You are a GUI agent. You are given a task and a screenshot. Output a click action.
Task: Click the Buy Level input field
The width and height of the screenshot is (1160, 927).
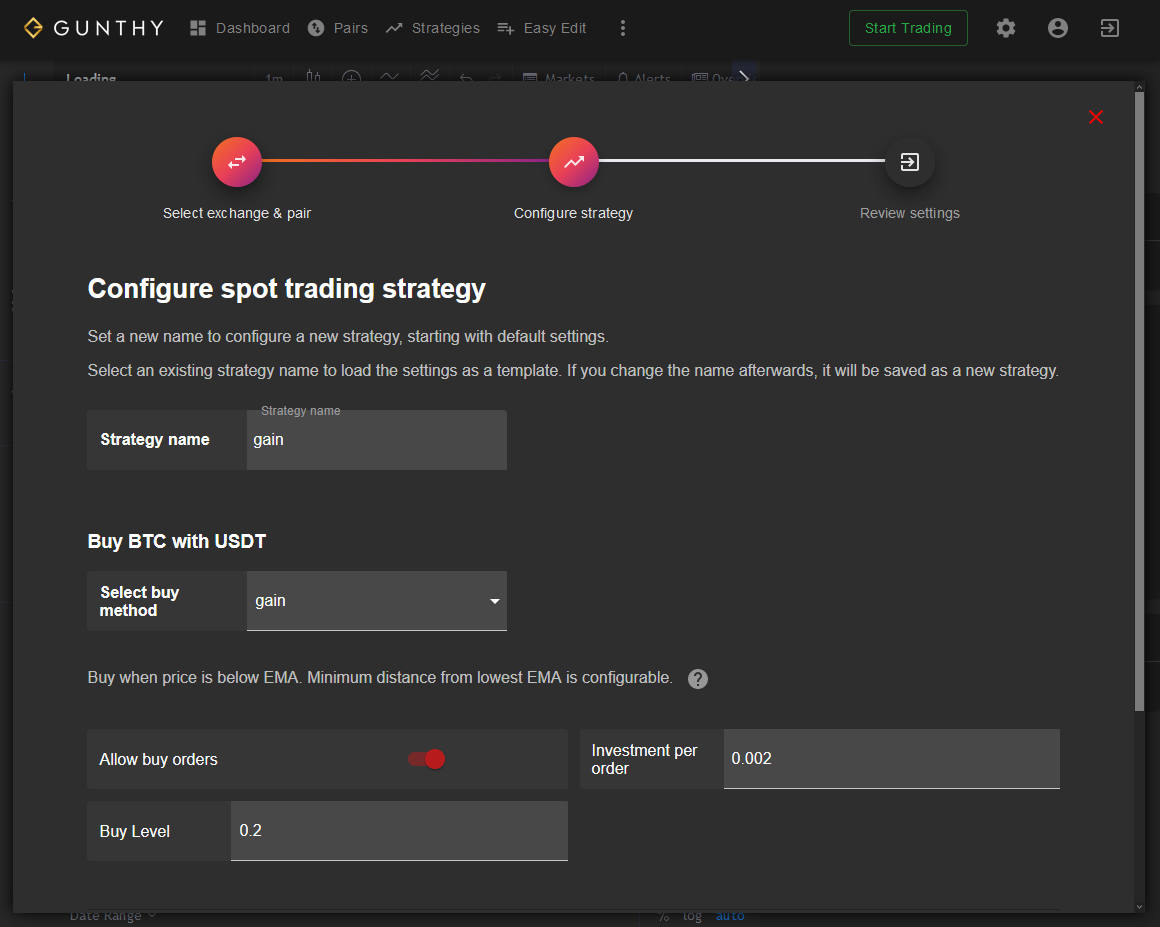coord(398,831)
